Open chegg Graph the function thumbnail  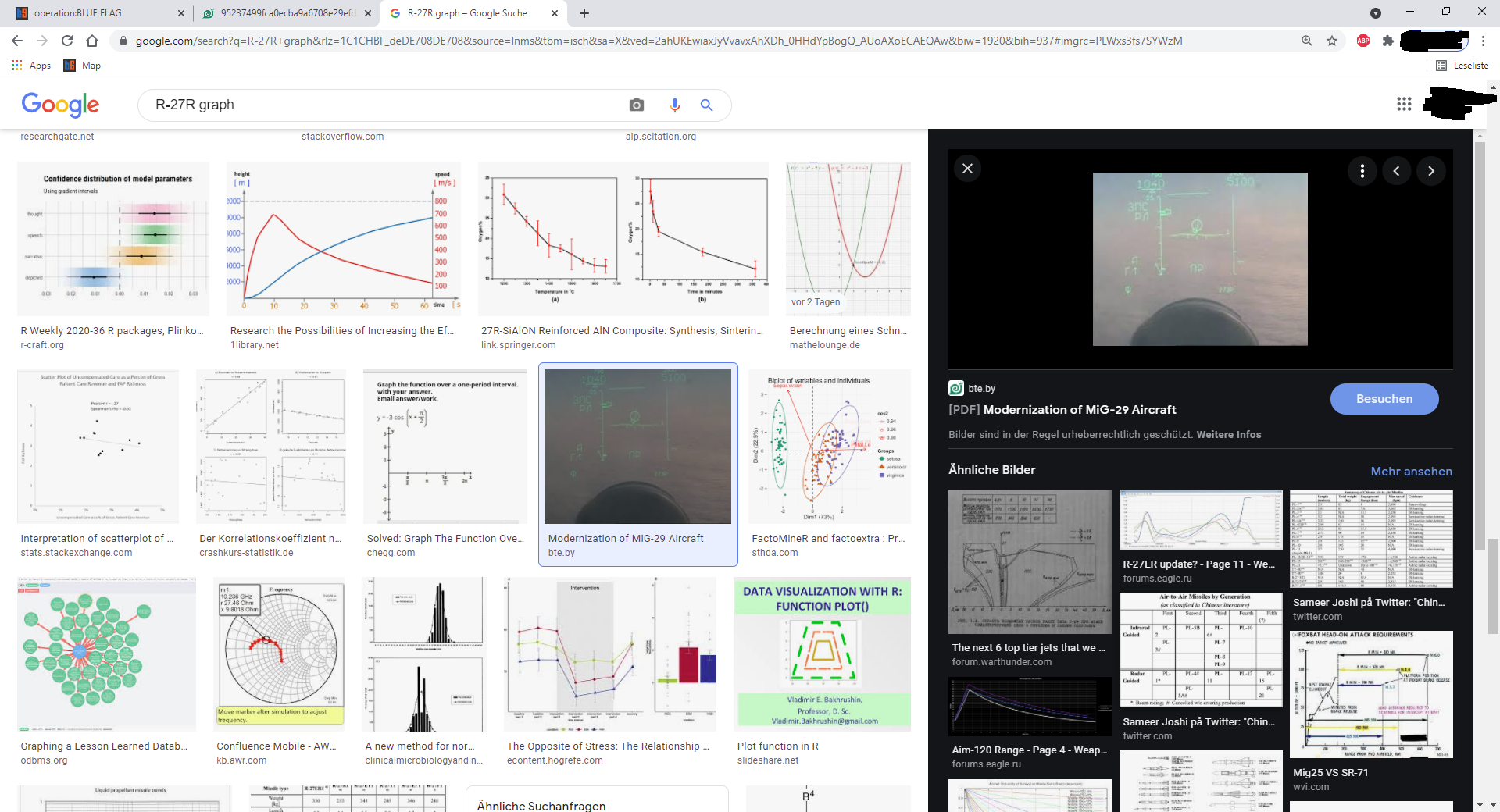[445, 447]
